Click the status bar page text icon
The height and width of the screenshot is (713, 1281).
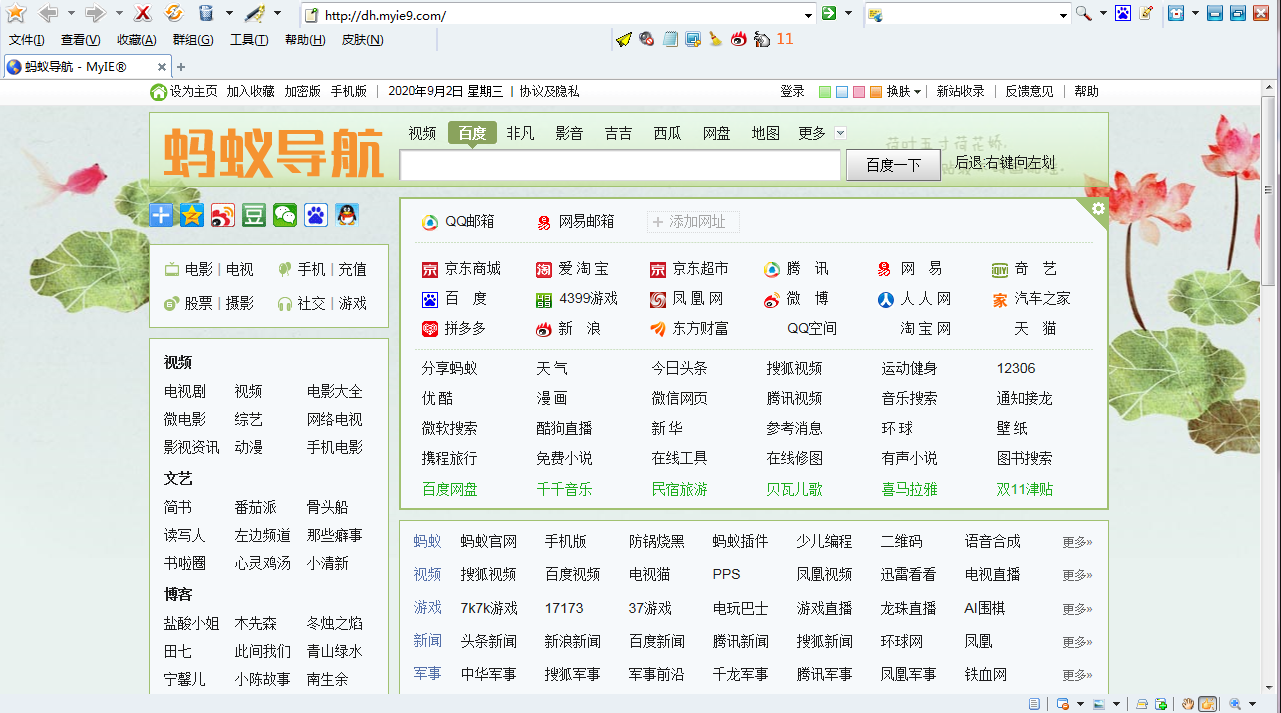(1034, 704)
